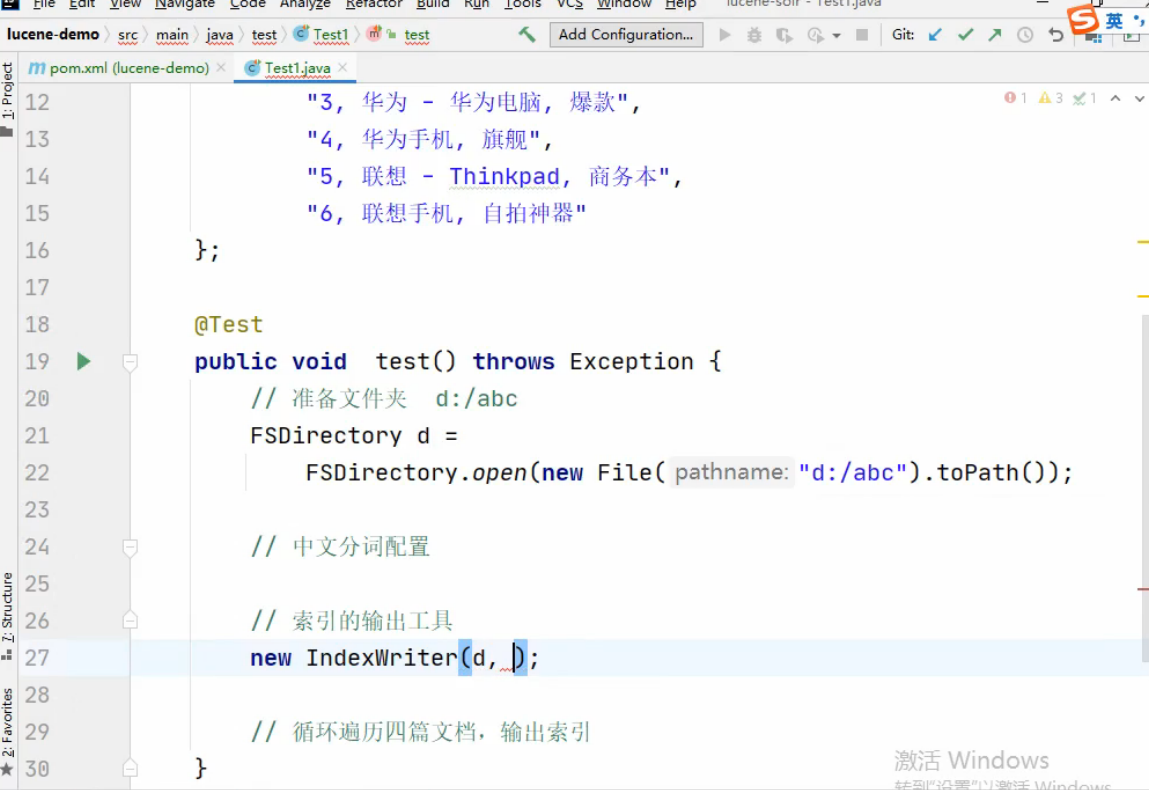Viewport: 1149px width, 790px height.
Task: Click the @Test annotation
Action: (x=229, y=325)
